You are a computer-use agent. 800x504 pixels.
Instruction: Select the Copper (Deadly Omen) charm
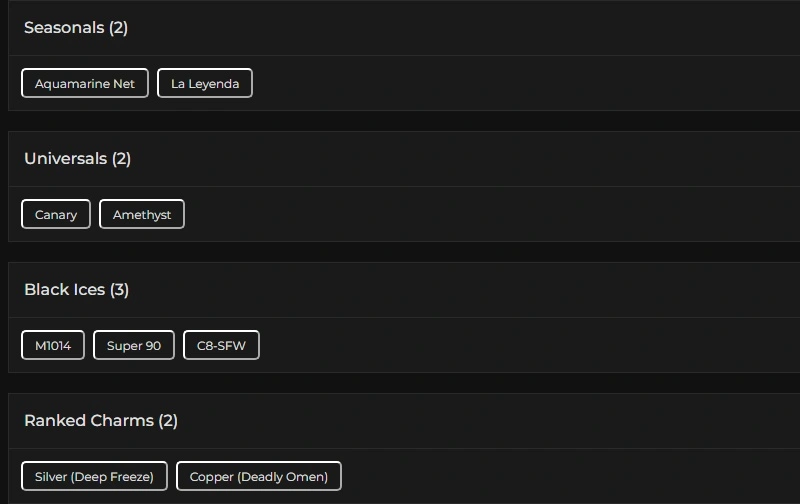pos(259,476)
